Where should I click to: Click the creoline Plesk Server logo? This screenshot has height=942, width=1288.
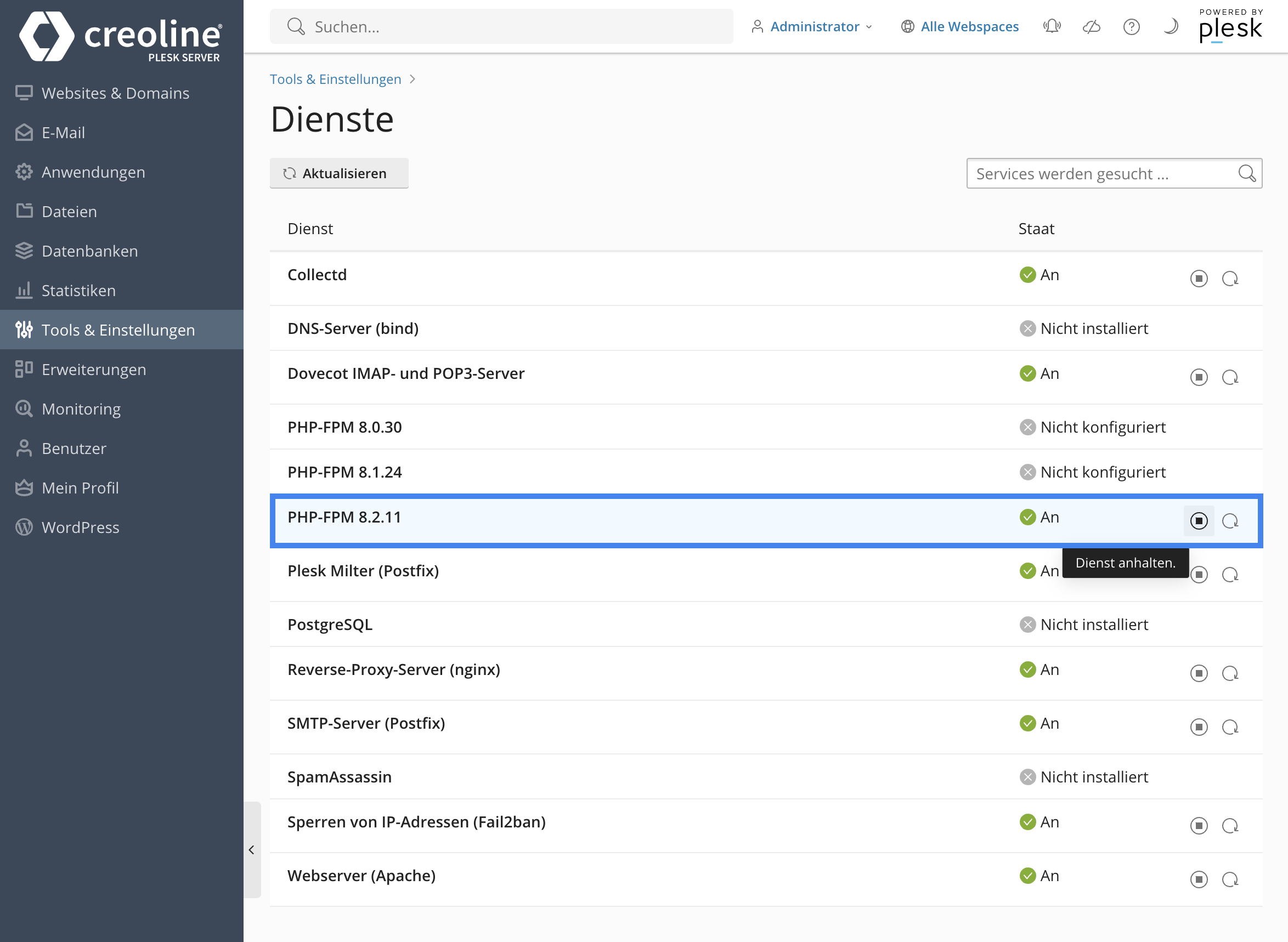120,36
